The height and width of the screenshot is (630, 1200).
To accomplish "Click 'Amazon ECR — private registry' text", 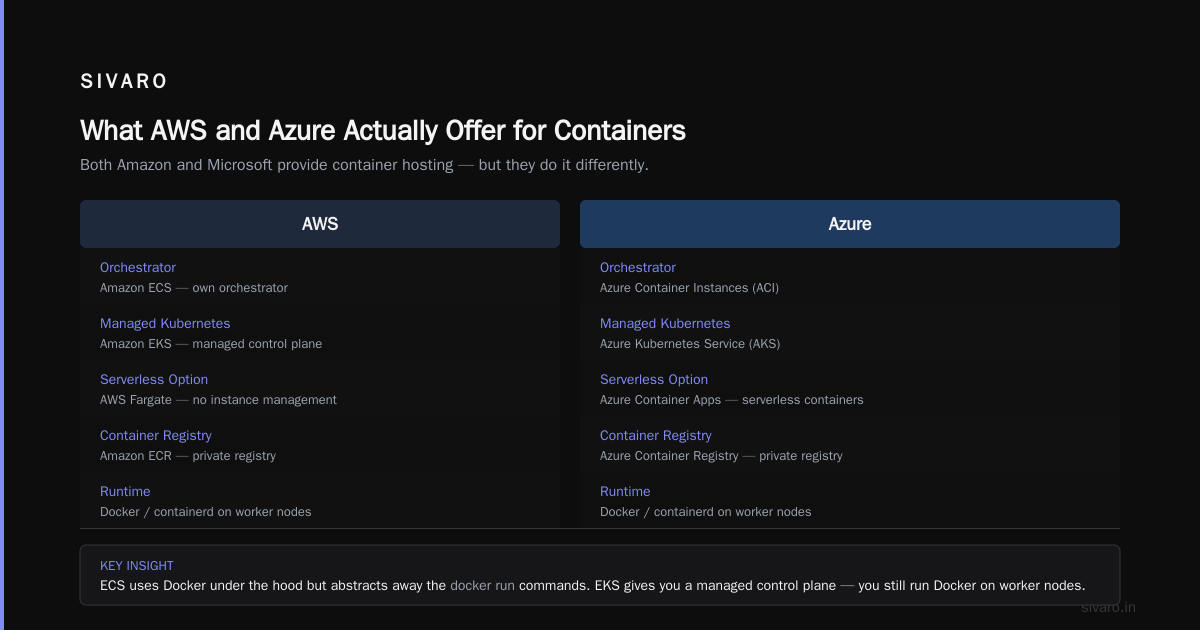I will point(188,456).
